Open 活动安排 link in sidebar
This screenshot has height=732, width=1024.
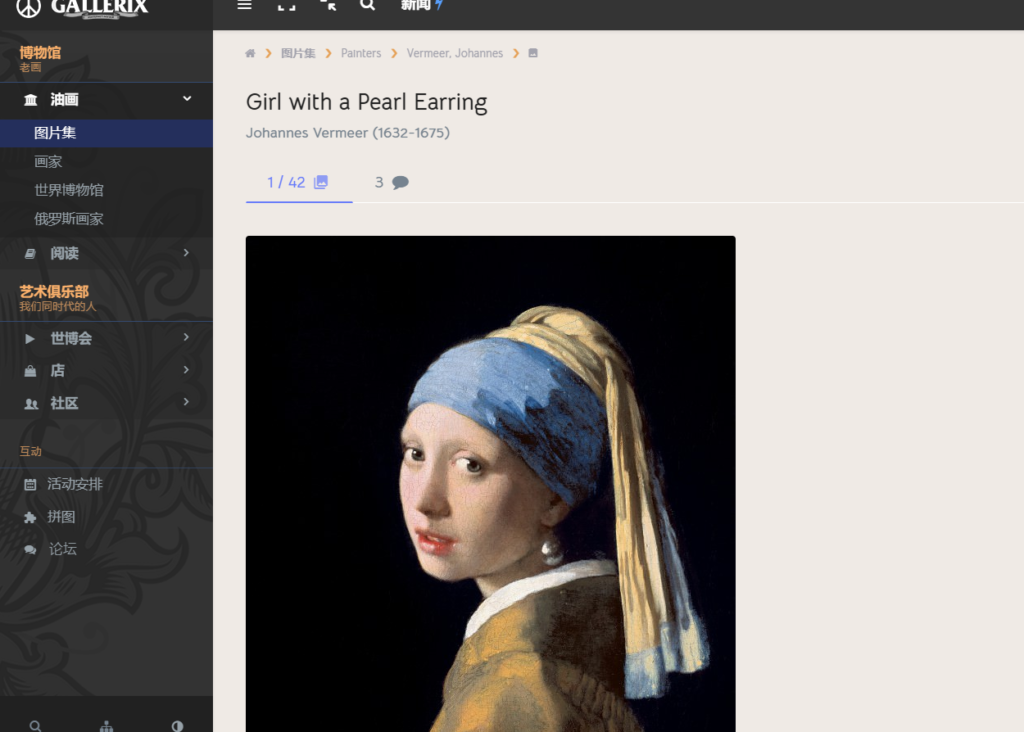click(74, 484)
